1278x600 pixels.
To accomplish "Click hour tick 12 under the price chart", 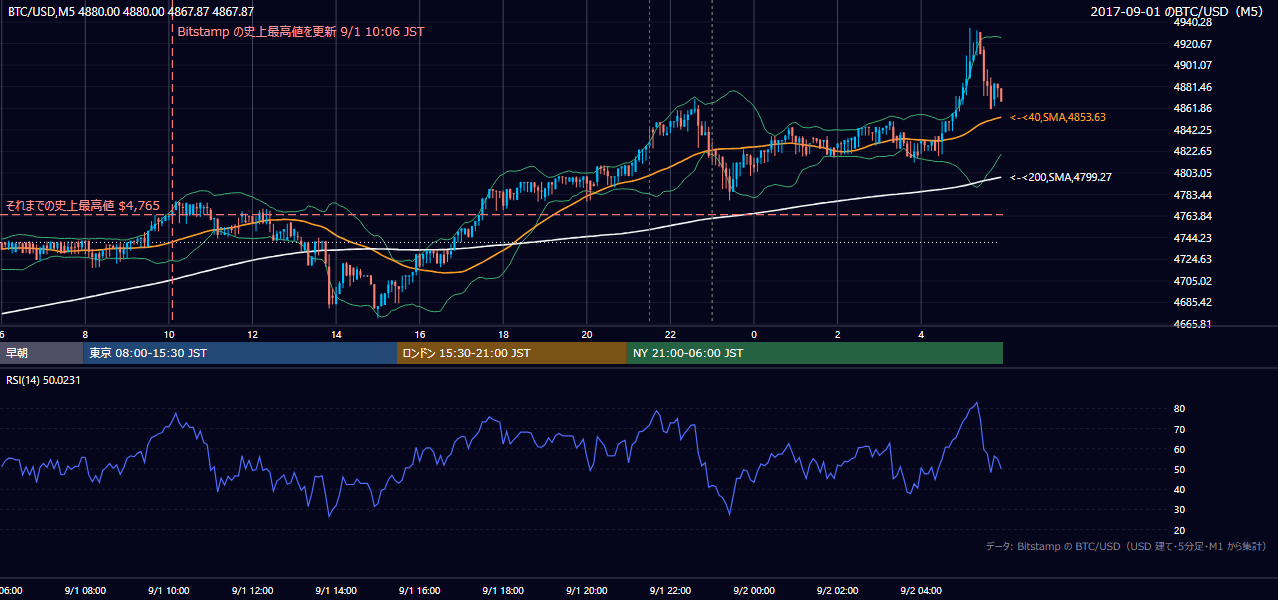I will (253, 334).
